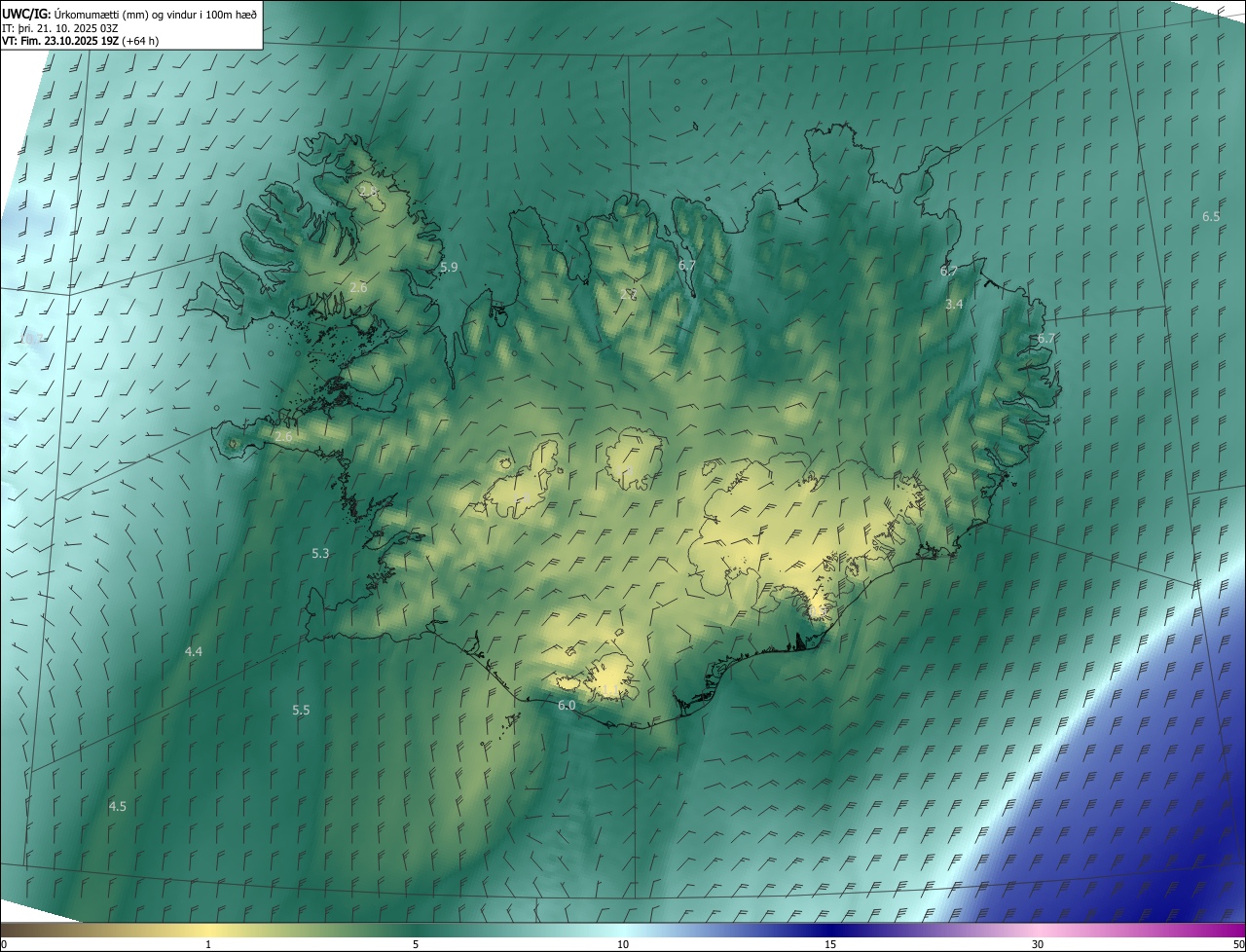Click the color scale tick label 5
Screen dimensions: 1246x952
416,944
